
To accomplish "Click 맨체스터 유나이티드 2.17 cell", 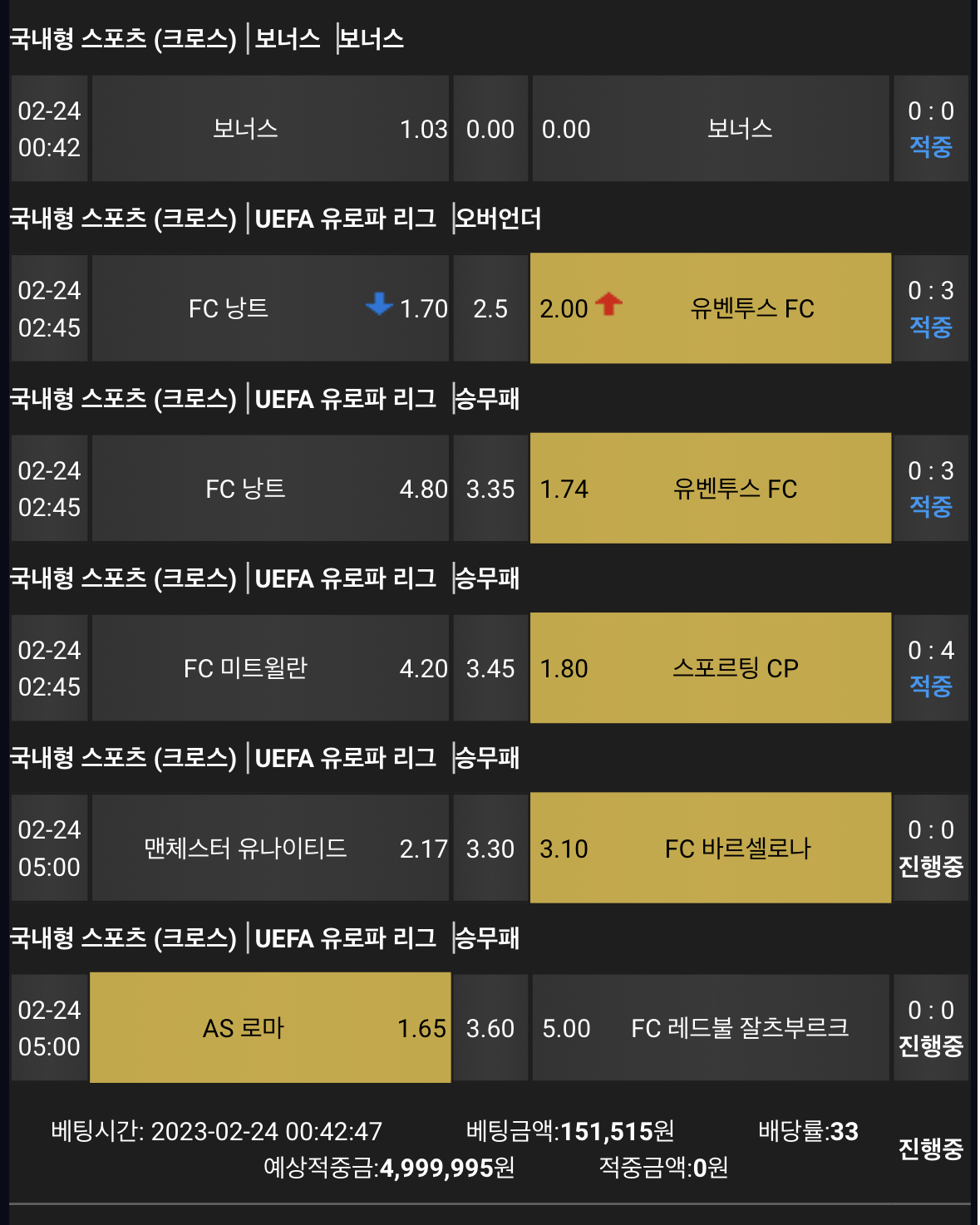I will coord(270,848).
